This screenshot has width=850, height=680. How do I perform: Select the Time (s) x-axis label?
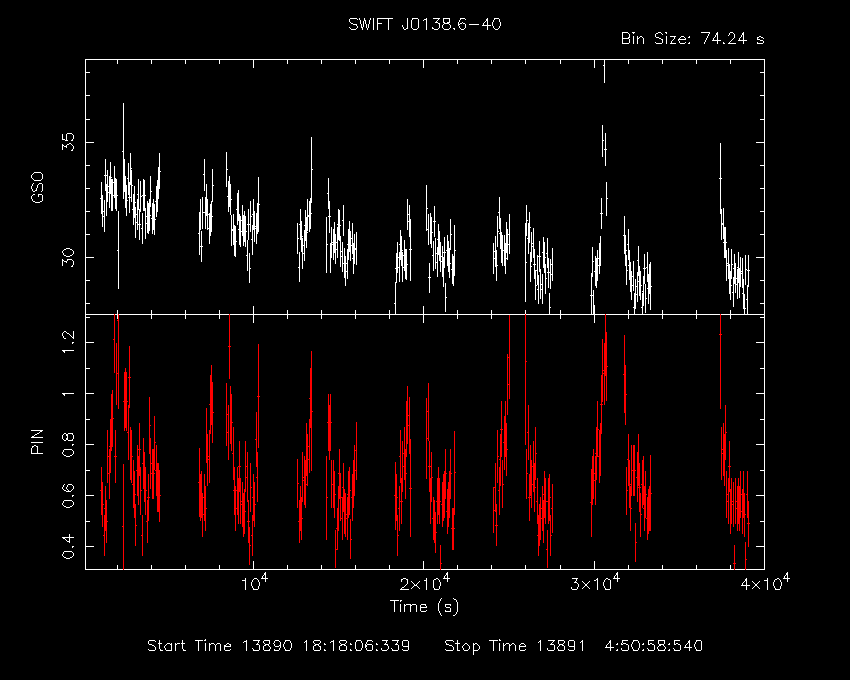point(424,606)
